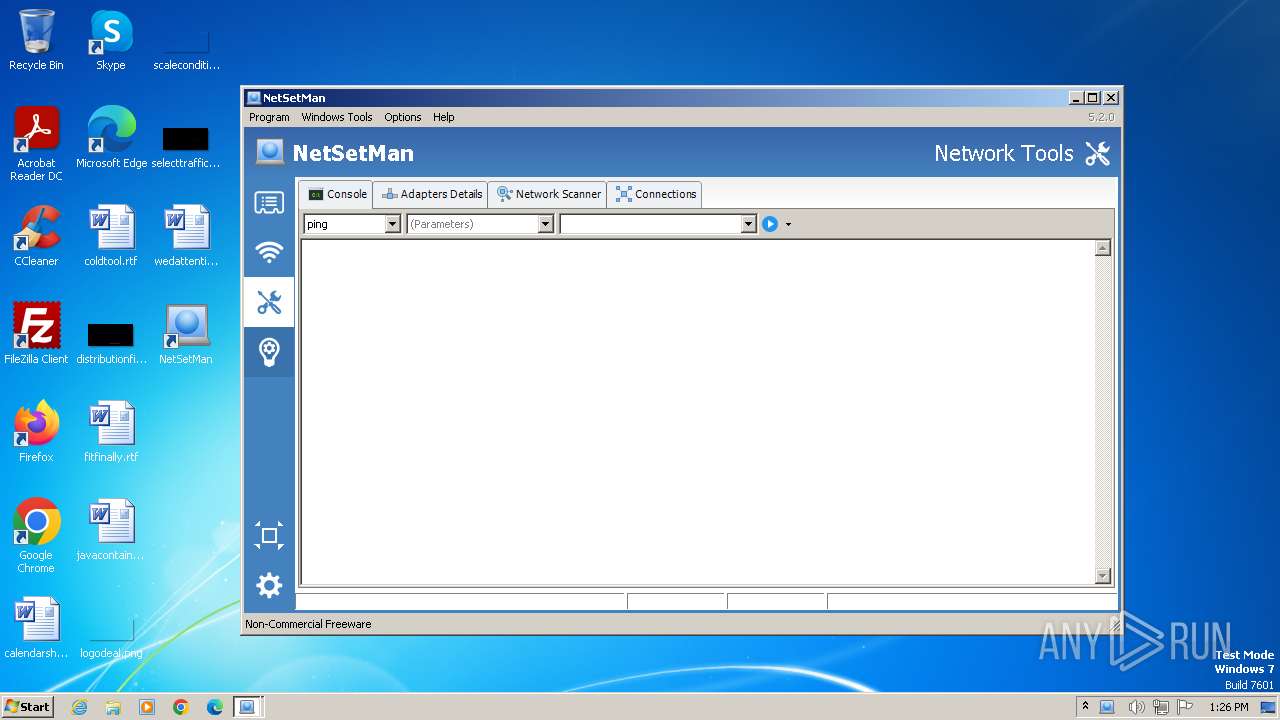Open the volume tray icon
The height and width of the screenshot is (720, 1280).
pos(1136,707)
